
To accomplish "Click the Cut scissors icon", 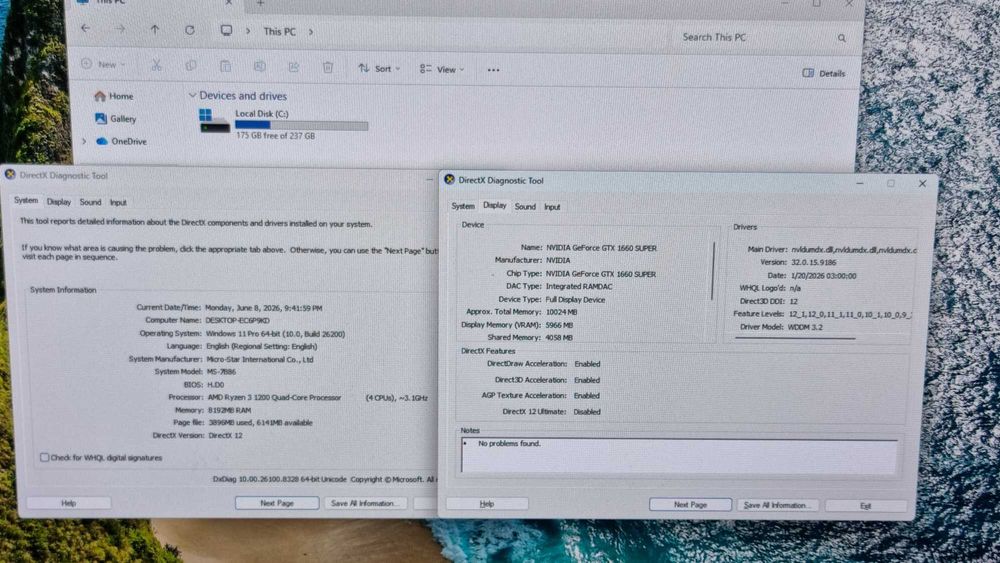I will tap(156, 65).
